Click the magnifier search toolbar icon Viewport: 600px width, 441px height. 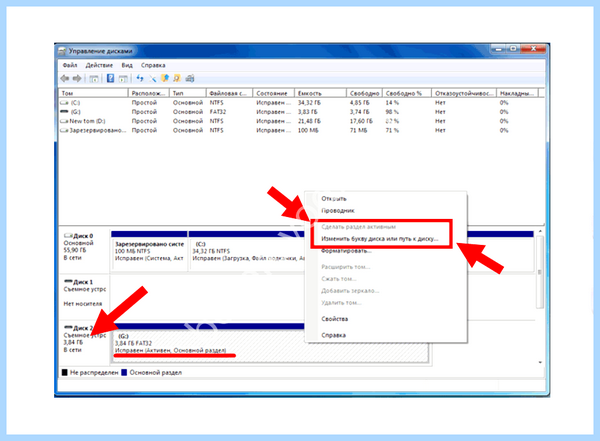177,78
